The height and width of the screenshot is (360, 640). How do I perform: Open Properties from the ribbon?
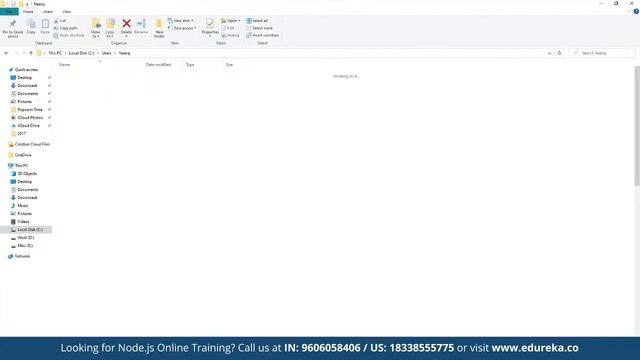210,28
